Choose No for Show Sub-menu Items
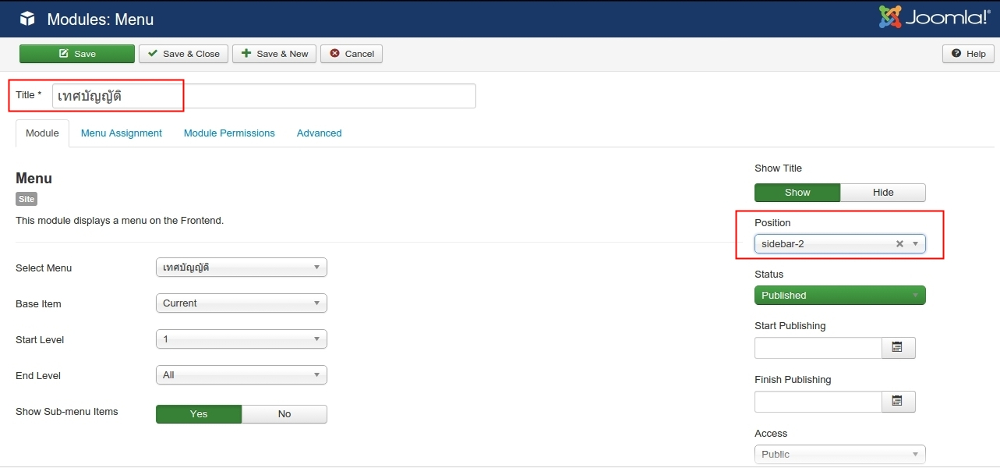The image size is (1000, 468). (x=284, y=414)
